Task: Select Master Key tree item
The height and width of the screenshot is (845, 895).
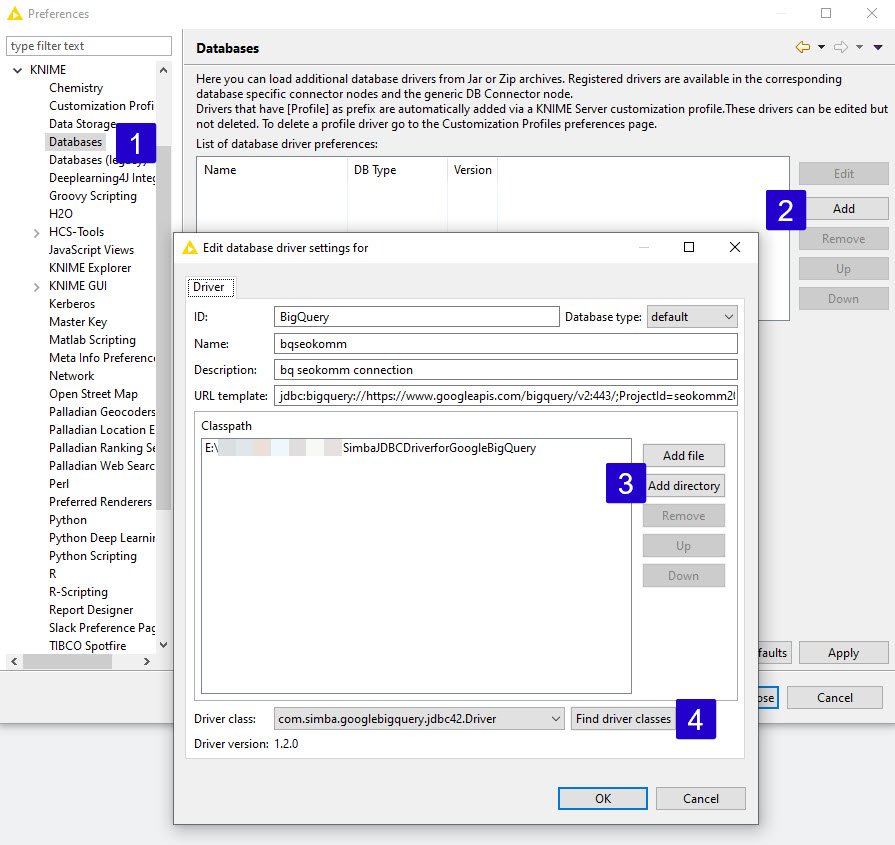Action: [78, 322]
